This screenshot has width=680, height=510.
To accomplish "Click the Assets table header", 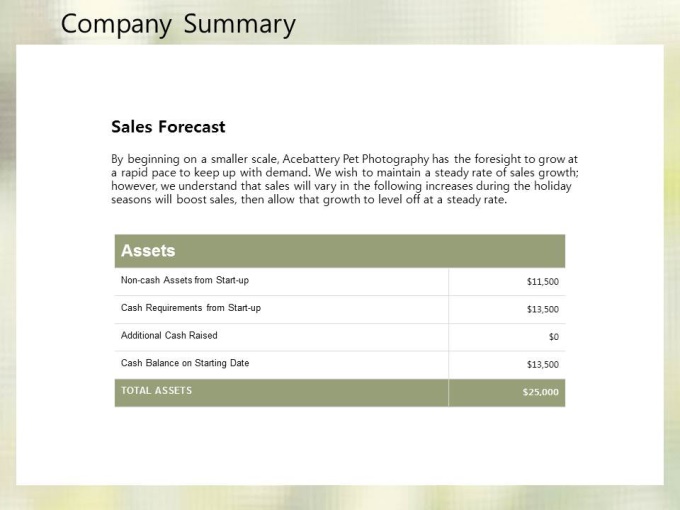I will (x=148, y=251).
